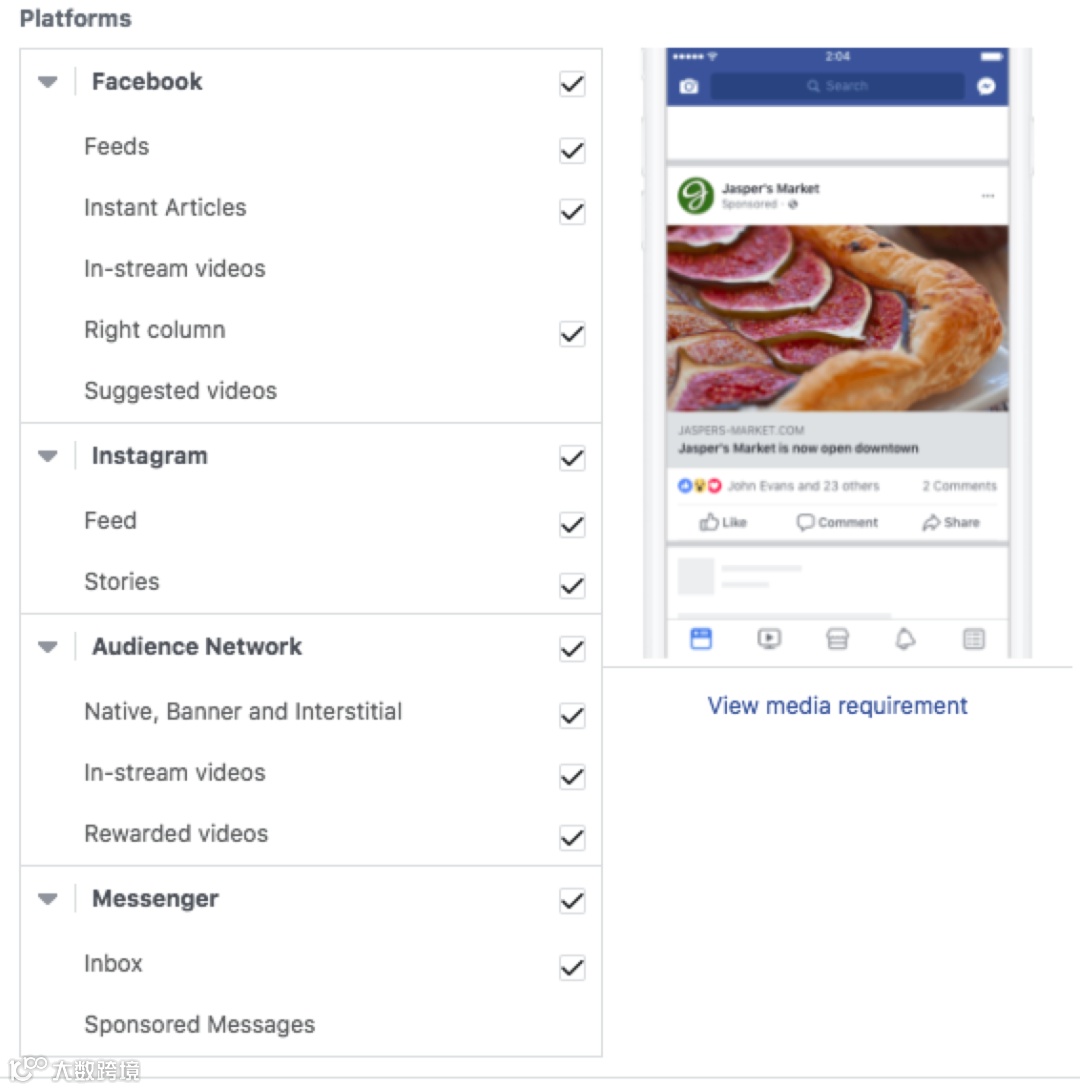The image size is (1080, 1090).
Task: Select the News Feed icon in the preview
Action: (x=700, y=638)
